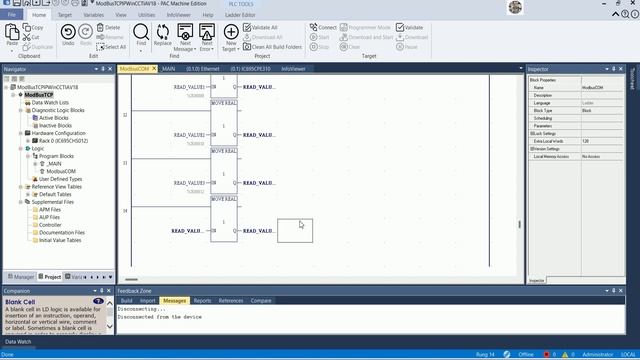640x360 pixels.
Task: Switch to the References feedback tab
Action: (x=231, y=300)
